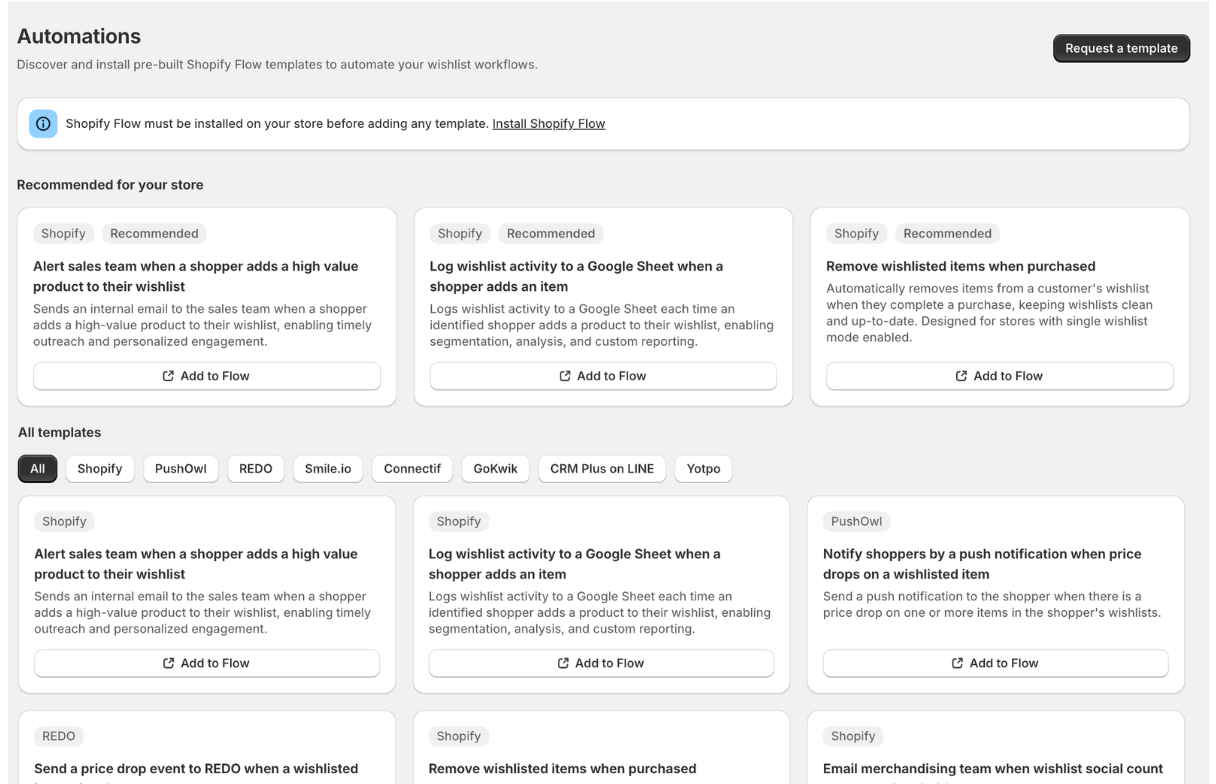
Task: Click the Automations page heading
Action: point(79,36)
